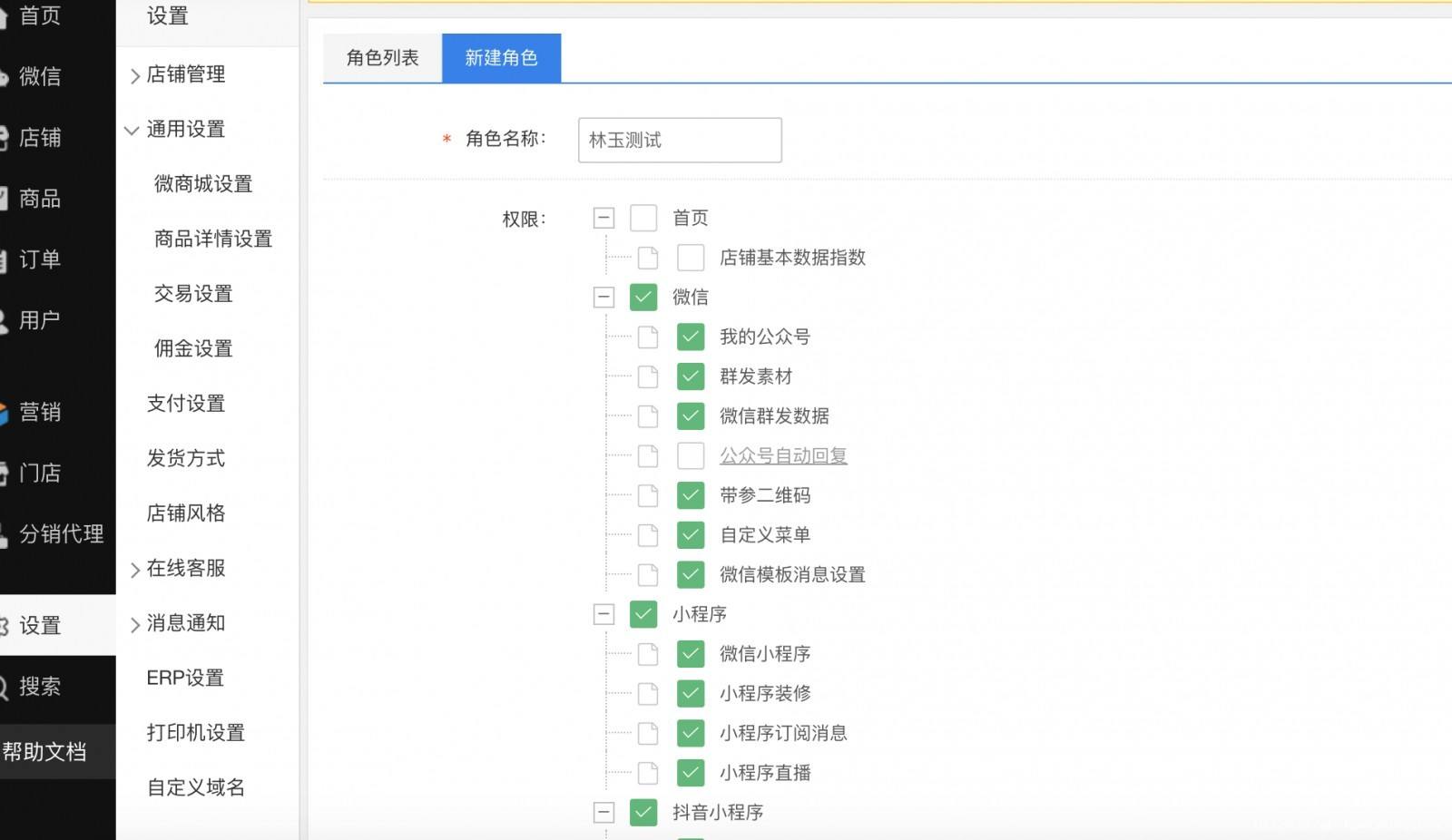Open the 商品详情设置 page

click(x=213, y=239)
